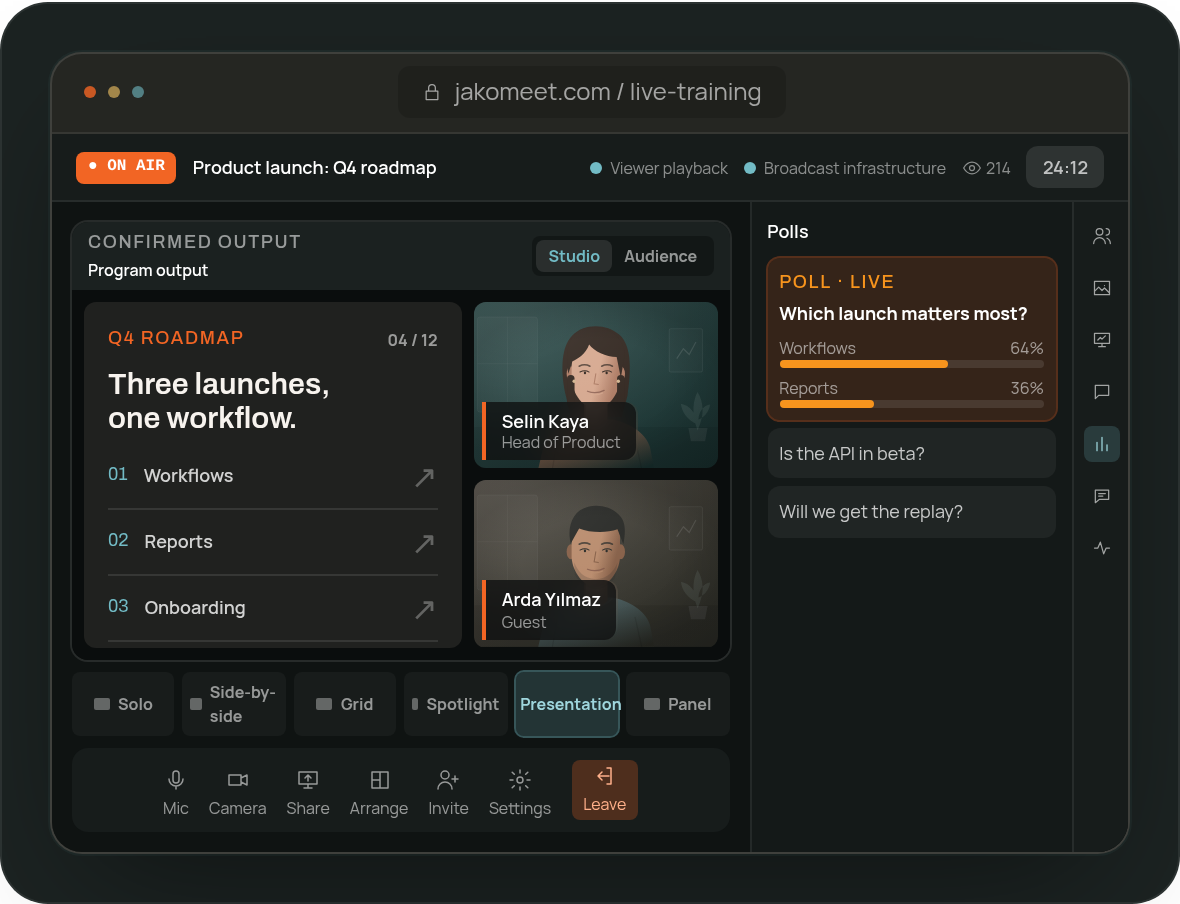Screen dimensions: 1180x904
Task: Click the viewer count eye icon
Action: pos(972,168)
